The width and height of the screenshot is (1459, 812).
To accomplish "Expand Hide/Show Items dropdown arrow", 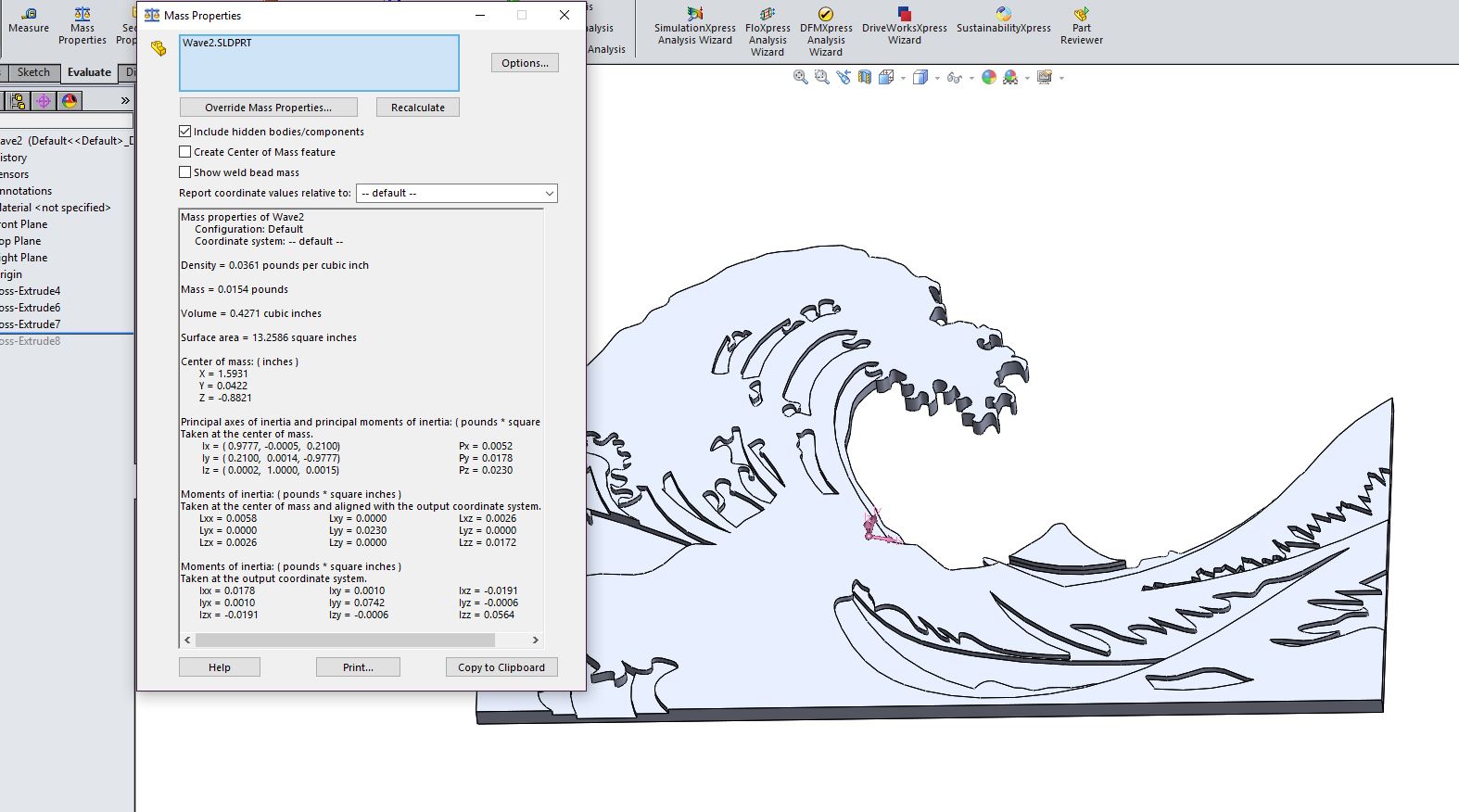I will [x=971, y=79].
